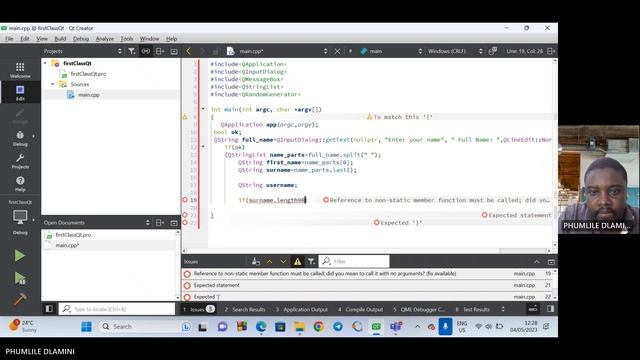The height and width of the screenshot is (360, 640).
Task: Collapse the Sources folder
Action: 53,84
